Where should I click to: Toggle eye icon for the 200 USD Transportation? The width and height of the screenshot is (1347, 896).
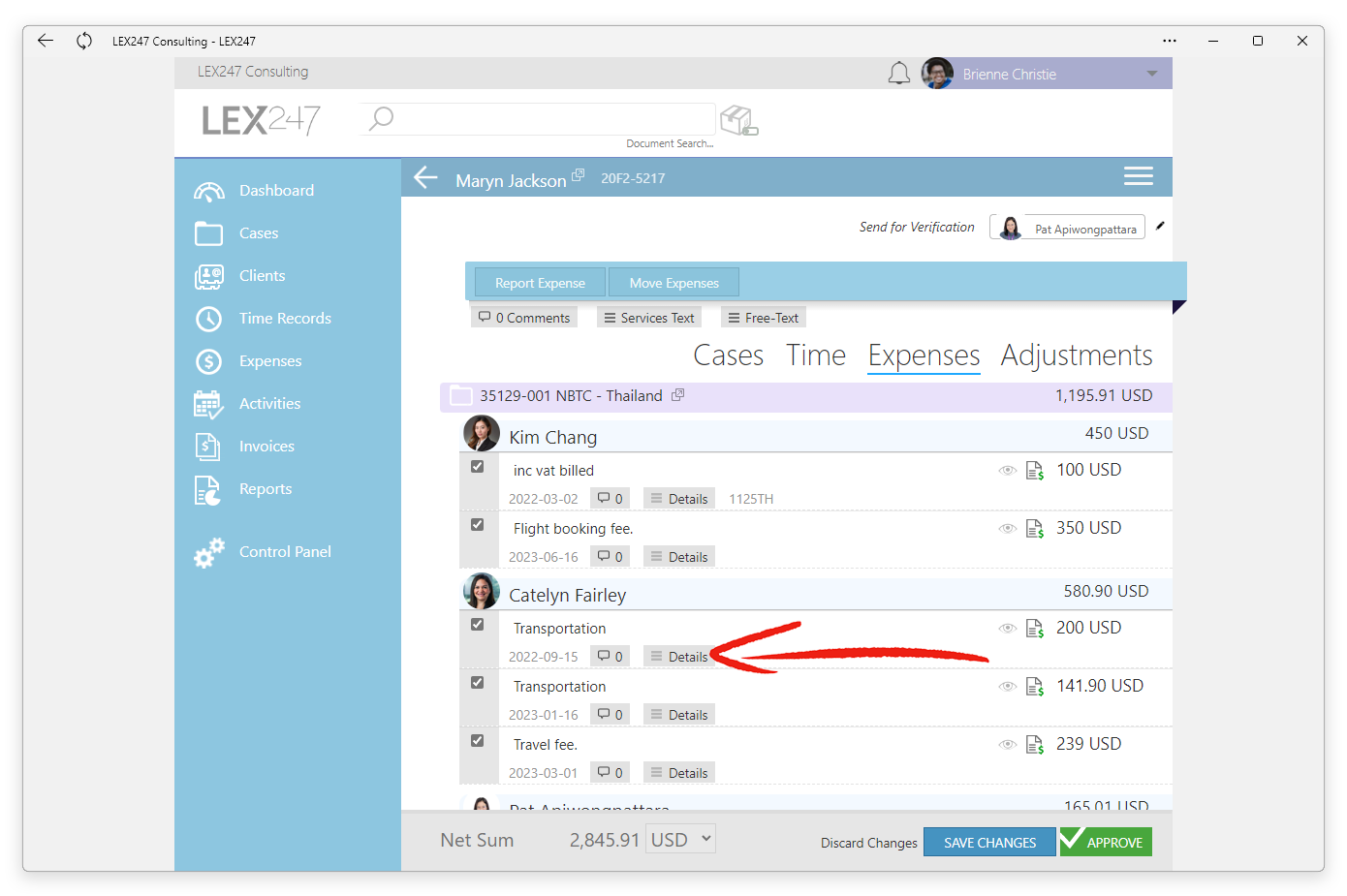point(1008,629)
